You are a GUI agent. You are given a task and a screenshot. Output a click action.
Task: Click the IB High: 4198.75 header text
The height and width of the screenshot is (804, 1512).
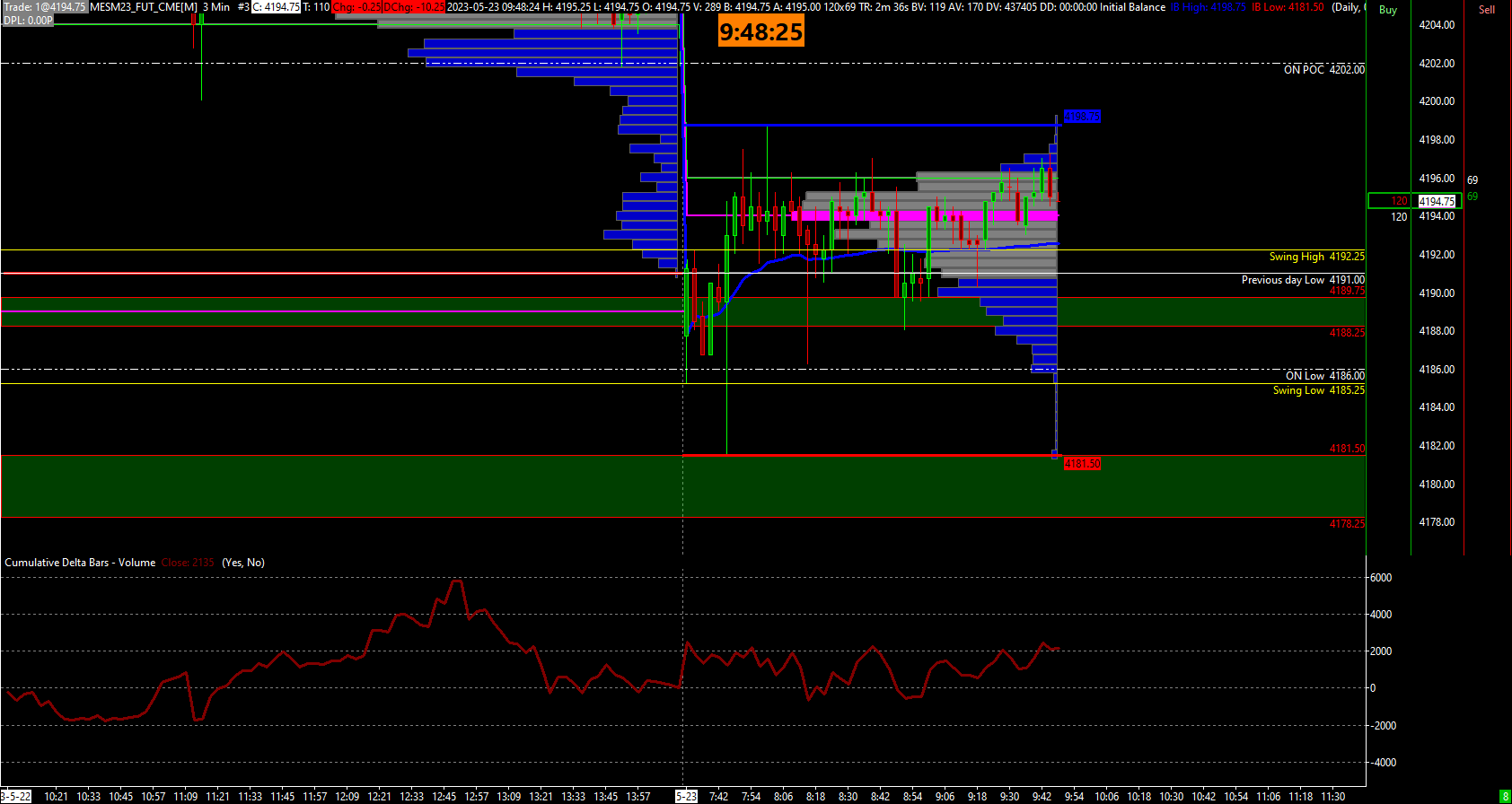click(1208, 7)
